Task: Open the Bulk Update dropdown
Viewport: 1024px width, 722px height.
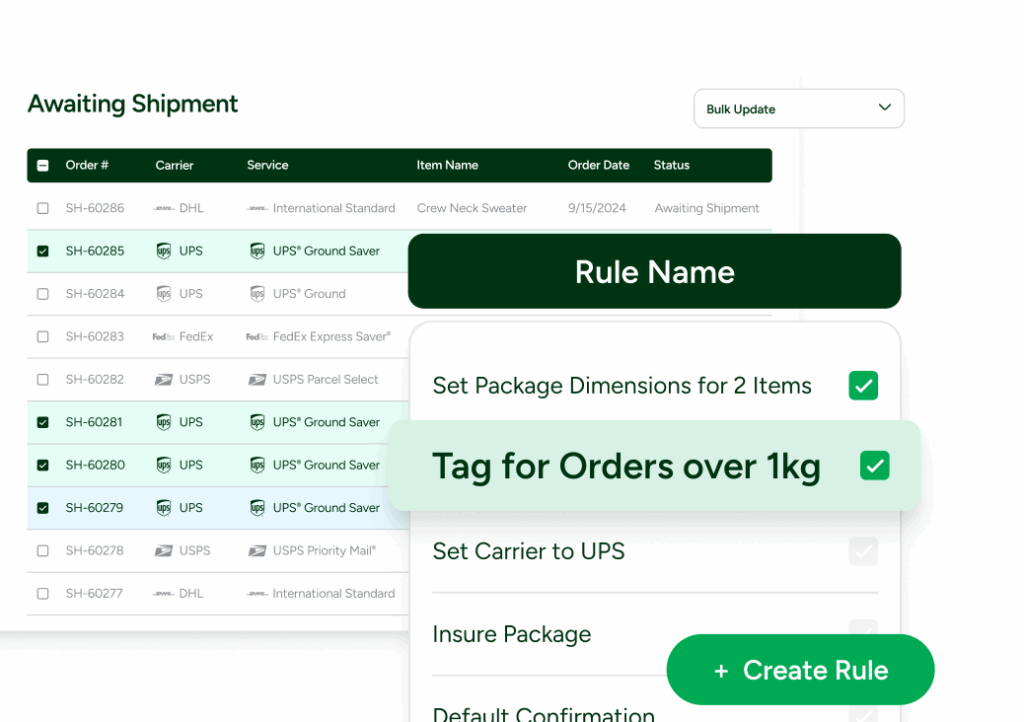Action: point(798,109)
